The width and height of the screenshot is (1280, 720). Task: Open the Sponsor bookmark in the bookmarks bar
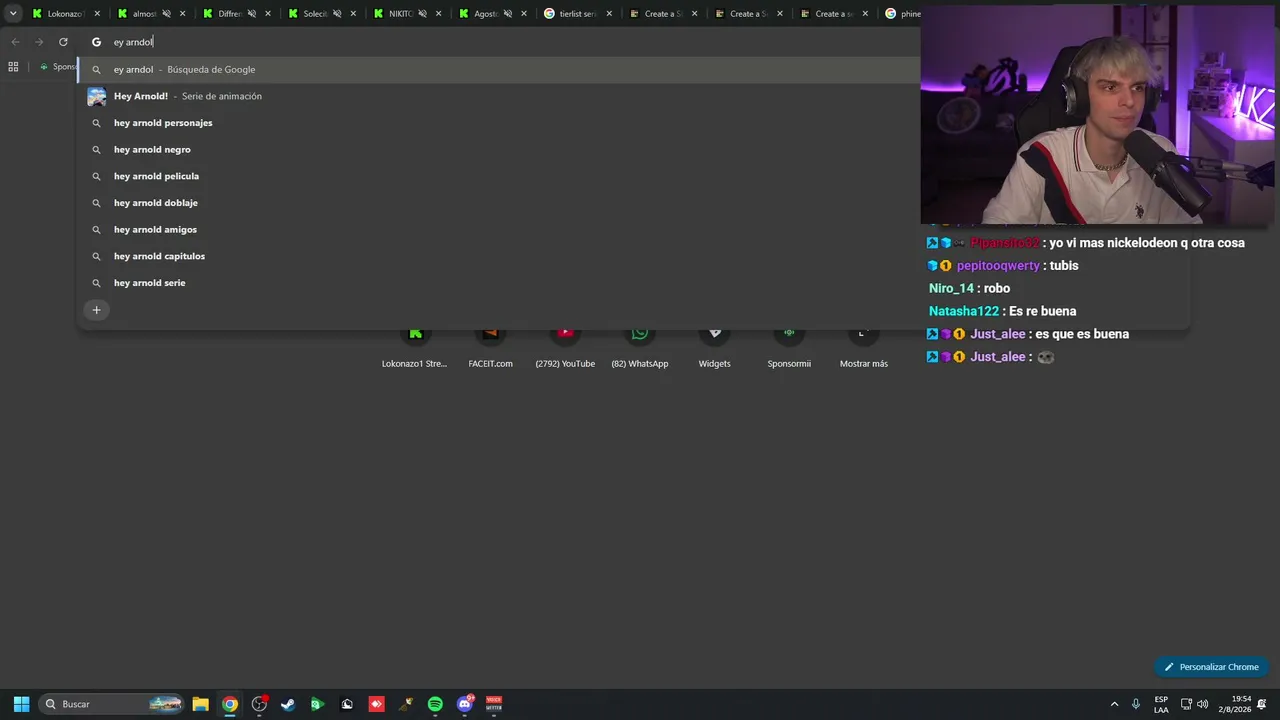[x=58, y=67]
